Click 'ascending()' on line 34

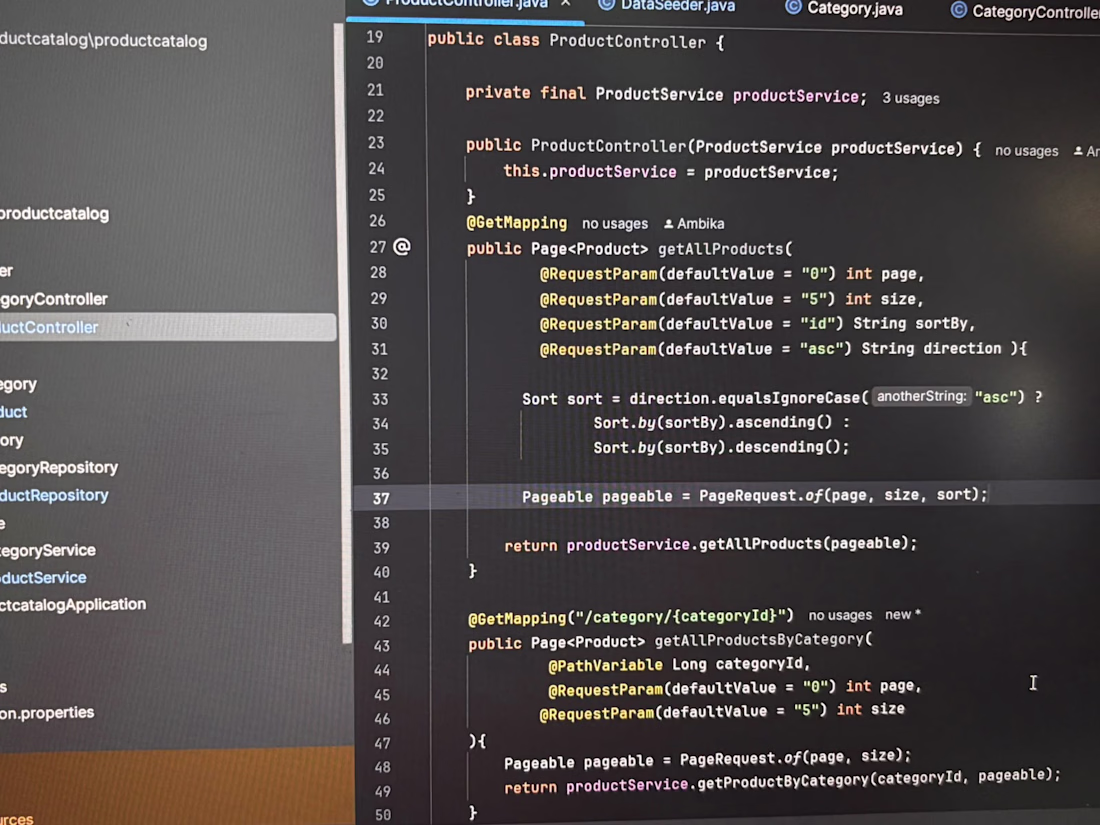(x=783, y=422)
